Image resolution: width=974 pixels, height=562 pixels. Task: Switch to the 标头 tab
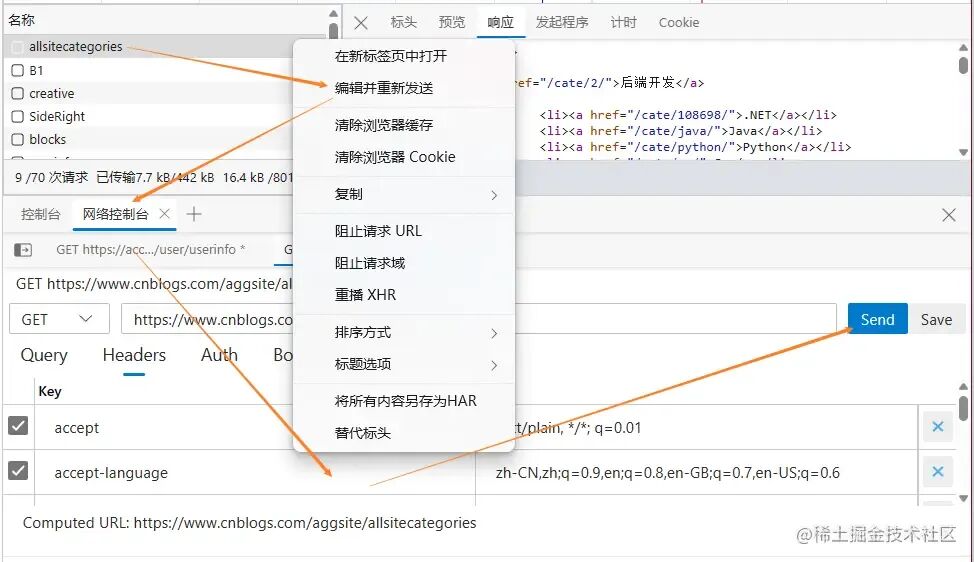[x=403, y=22]
